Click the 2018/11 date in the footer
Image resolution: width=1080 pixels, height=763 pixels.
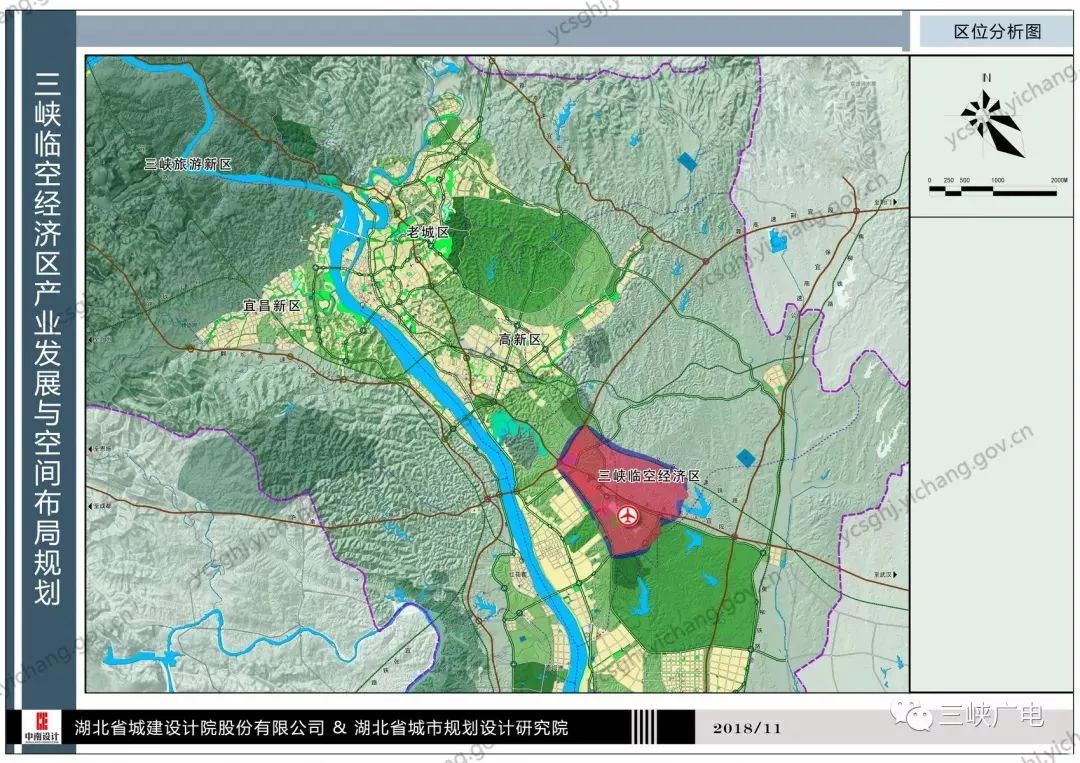tap(746, 727)
